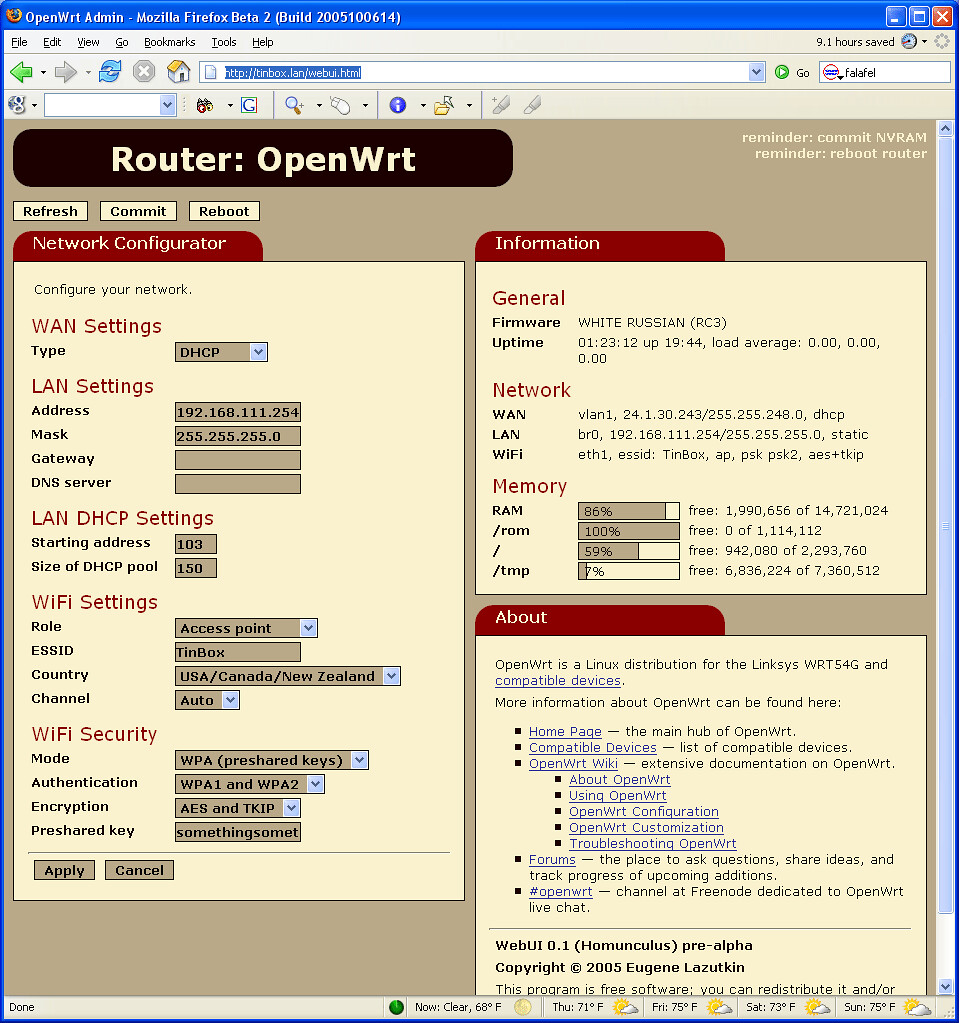Viewport: 959px width, 1023px height.
Task: Click Friday's weather icon in the status bar
Action: (x=719, y=1007)
